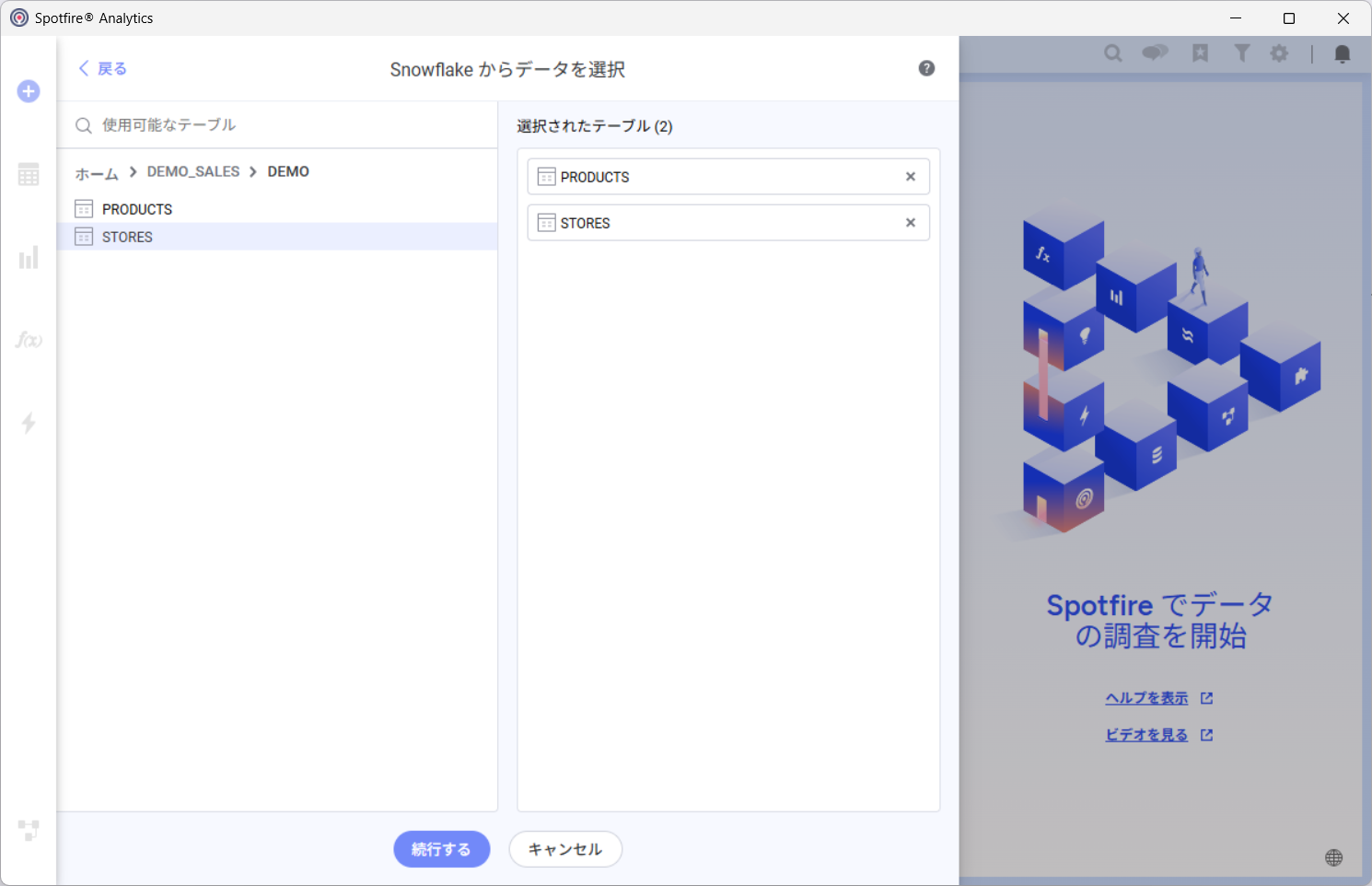Open the data table sidebar icon
The height and width of the screenshot is (886, 1372).
pos(29,174)
